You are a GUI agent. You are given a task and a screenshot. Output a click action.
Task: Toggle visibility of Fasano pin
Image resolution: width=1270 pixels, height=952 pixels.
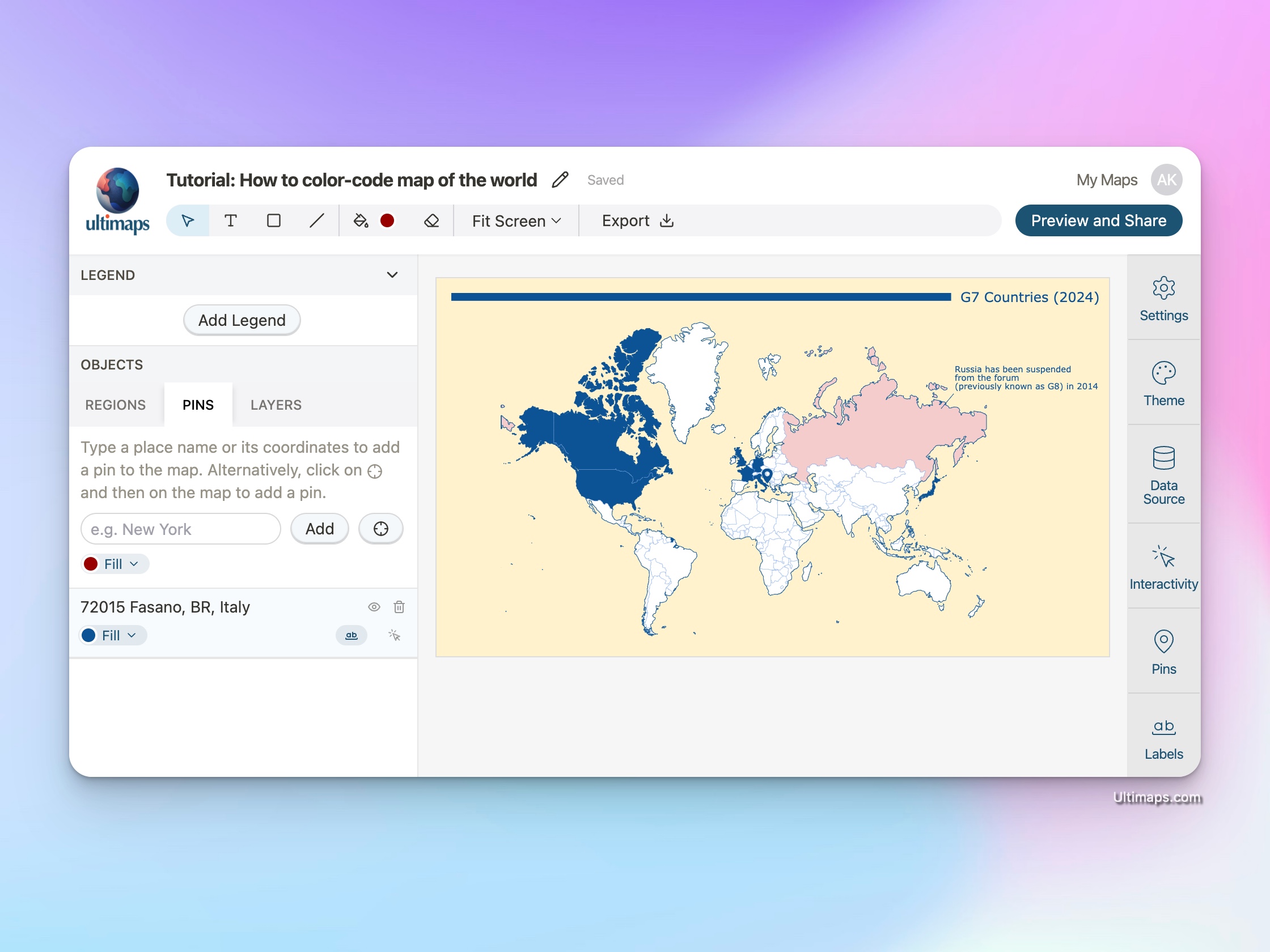374,607
